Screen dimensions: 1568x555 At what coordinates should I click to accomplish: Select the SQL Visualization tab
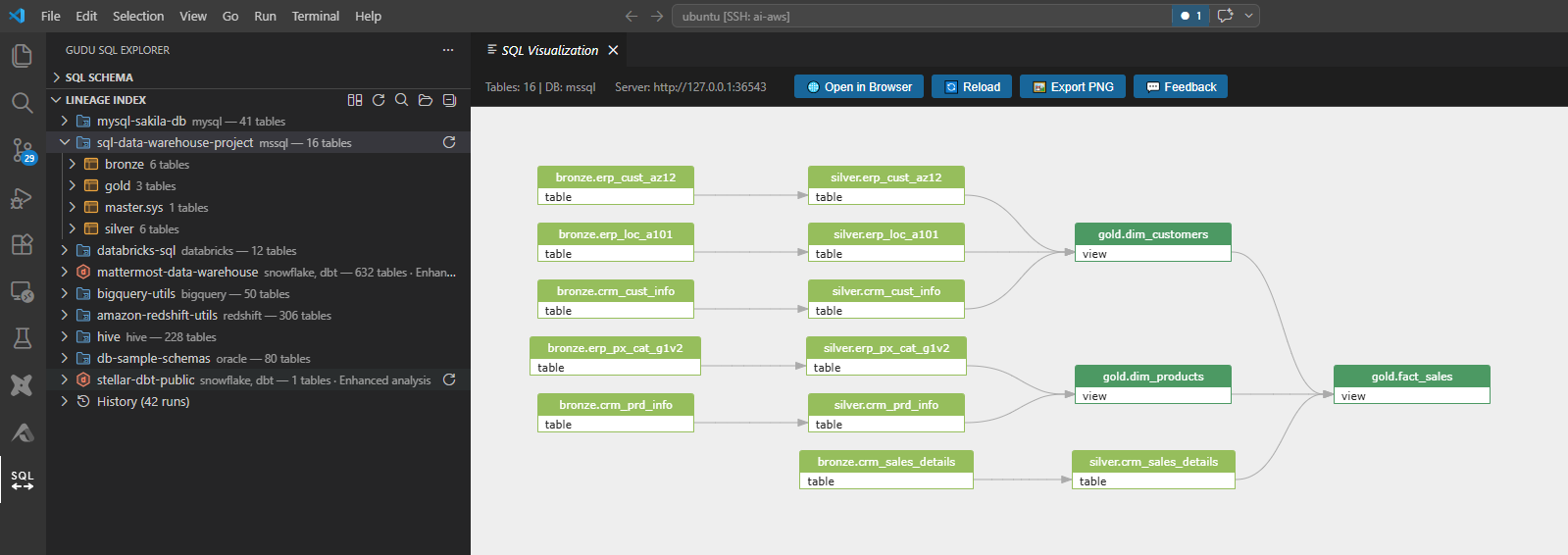tap(549, 50)
